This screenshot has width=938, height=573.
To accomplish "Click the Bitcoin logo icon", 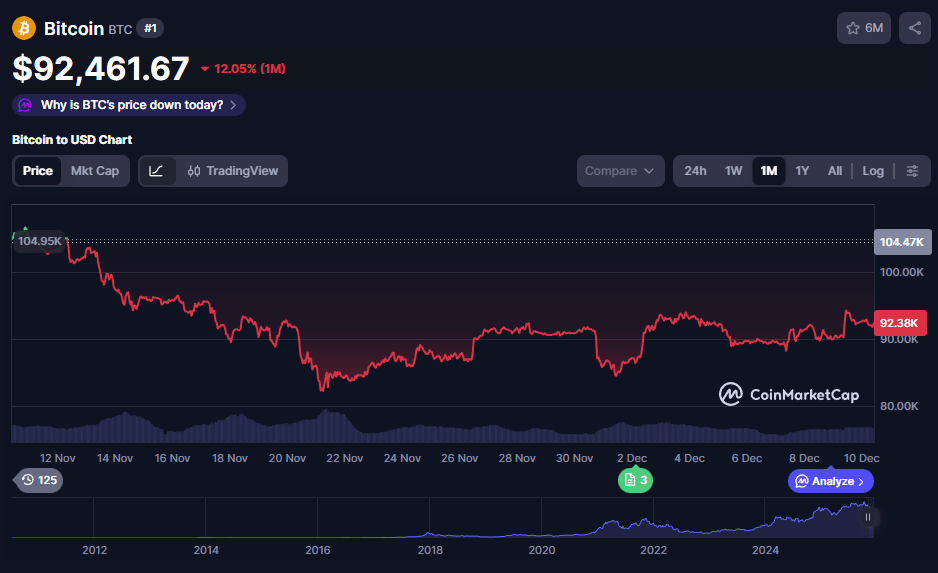I will pos(24,28).
